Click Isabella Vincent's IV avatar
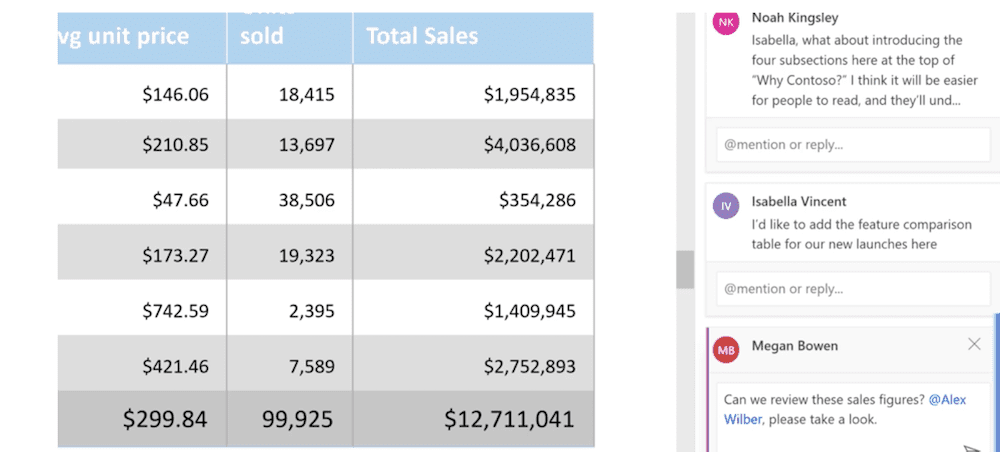 point(726,206)
